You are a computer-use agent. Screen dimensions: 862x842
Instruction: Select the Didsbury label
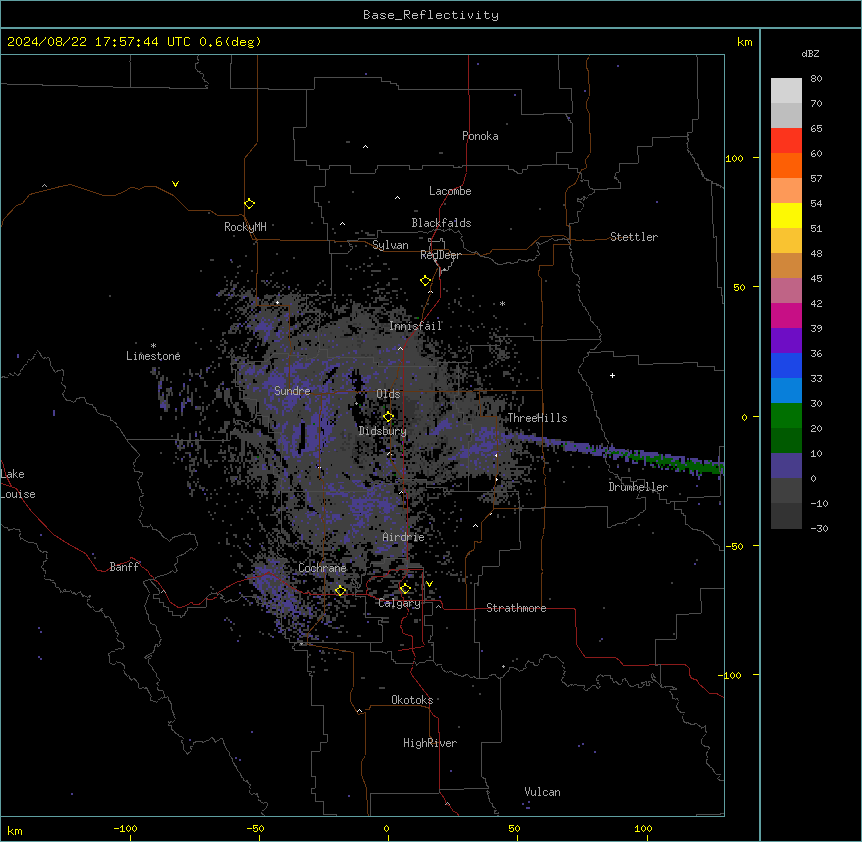383,431
